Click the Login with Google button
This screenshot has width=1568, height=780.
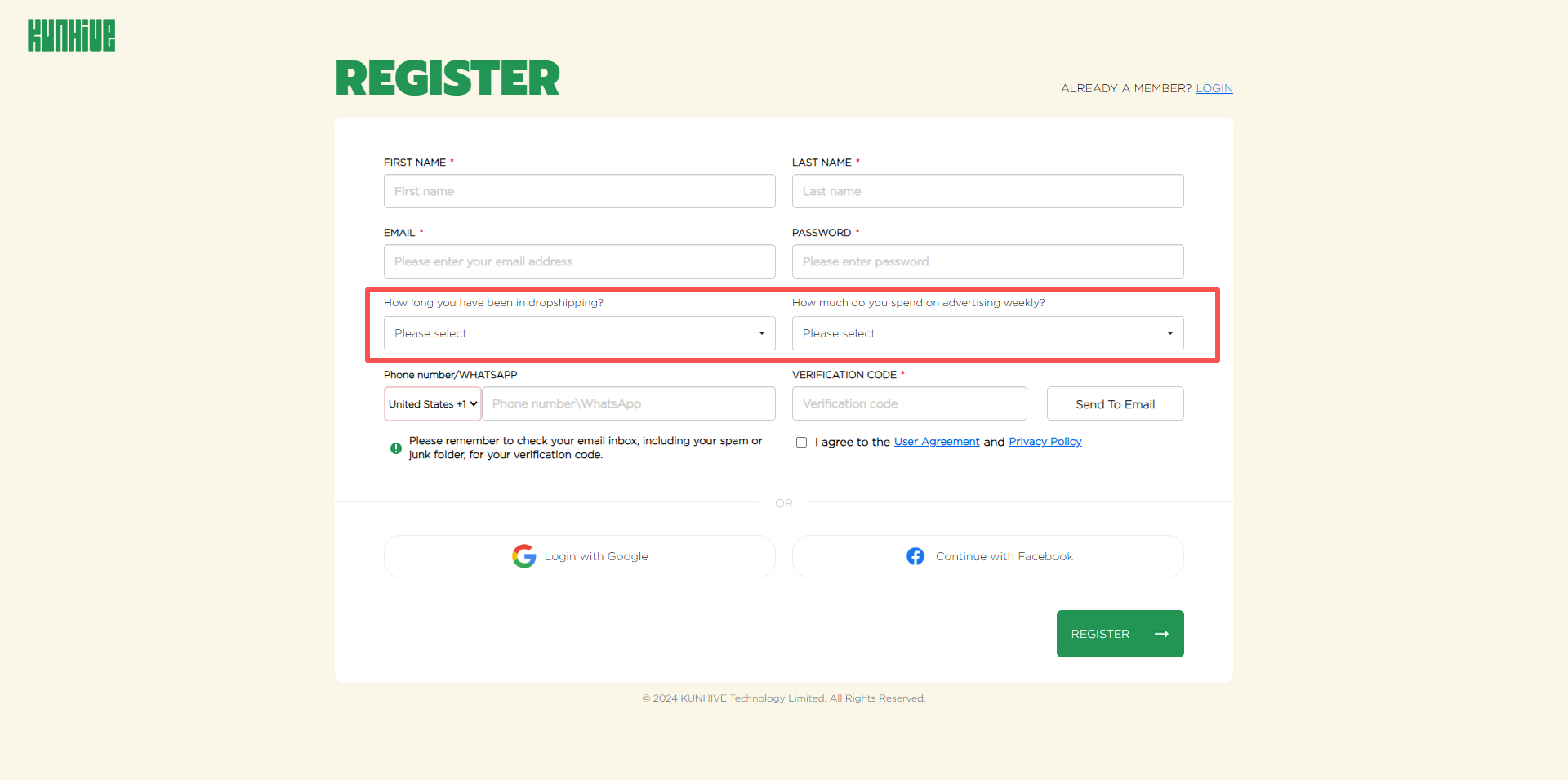click(x=579, y=556)
